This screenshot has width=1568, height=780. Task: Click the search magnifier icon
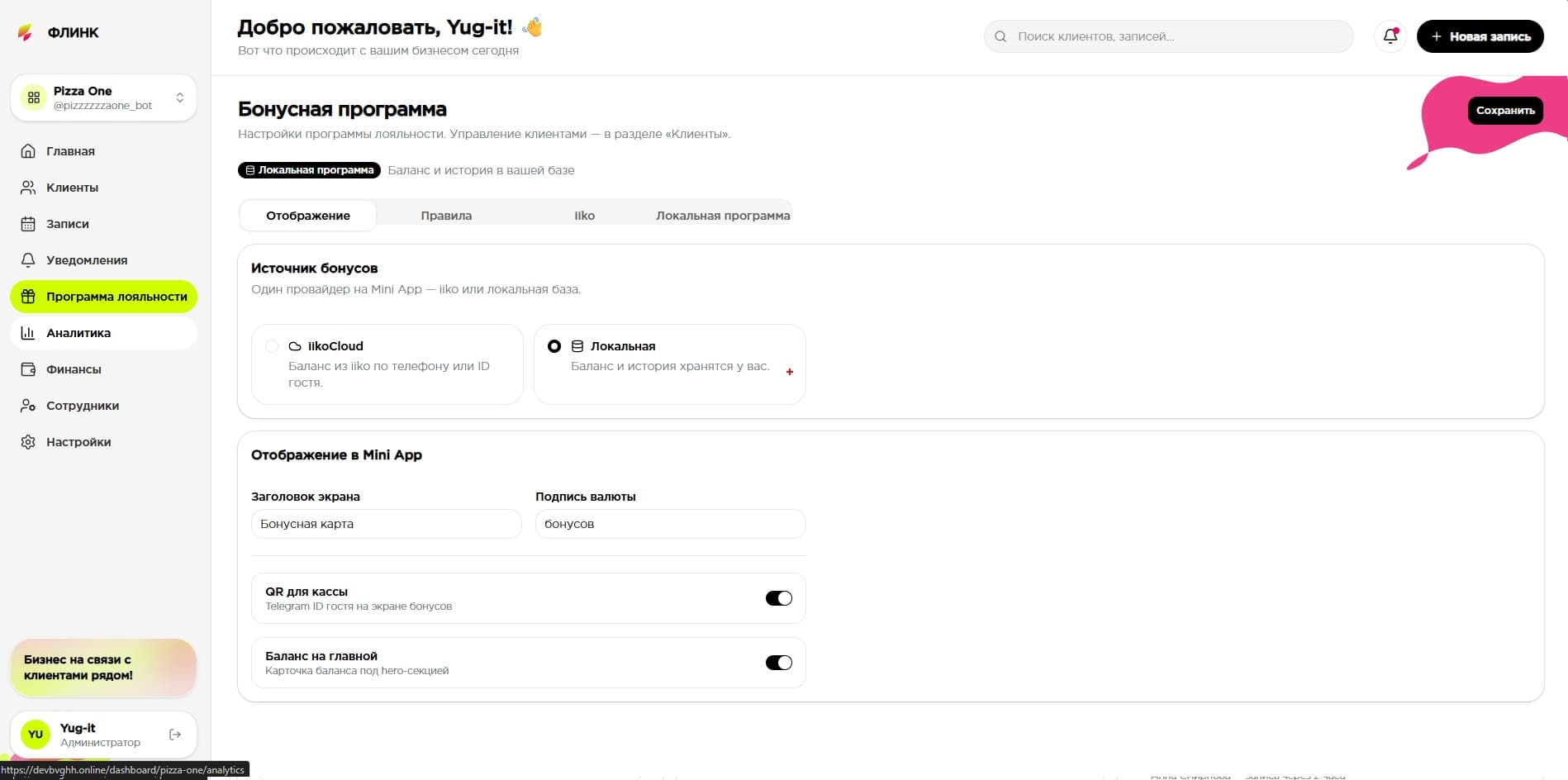coord(1000,36)
